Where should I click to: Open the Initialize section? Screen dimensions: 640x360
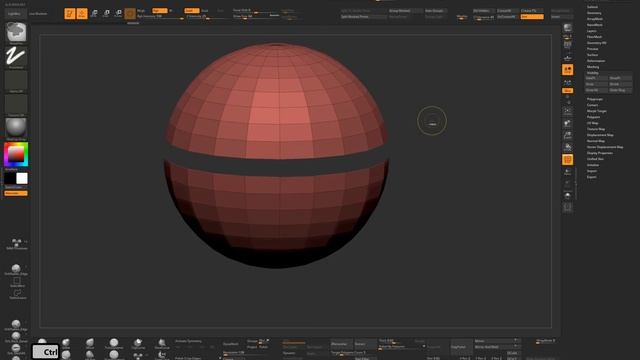pos(593,165)
